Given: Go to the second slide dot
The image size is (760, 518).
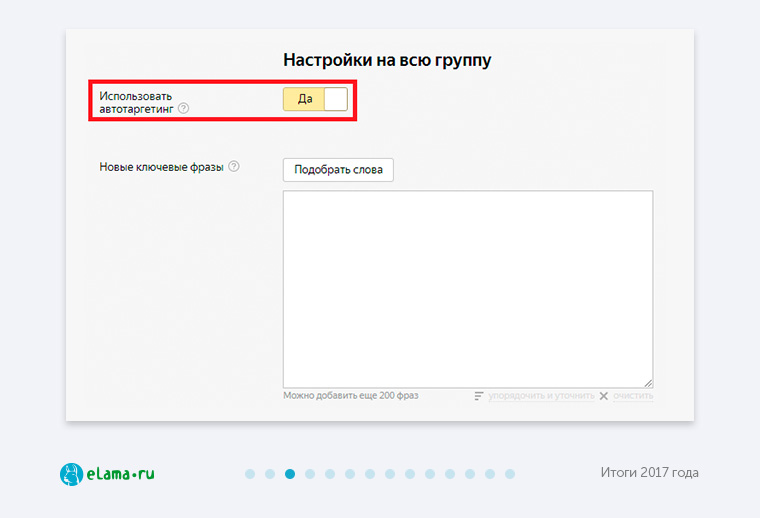Looking at the screenshot, I should pos(270,474).
